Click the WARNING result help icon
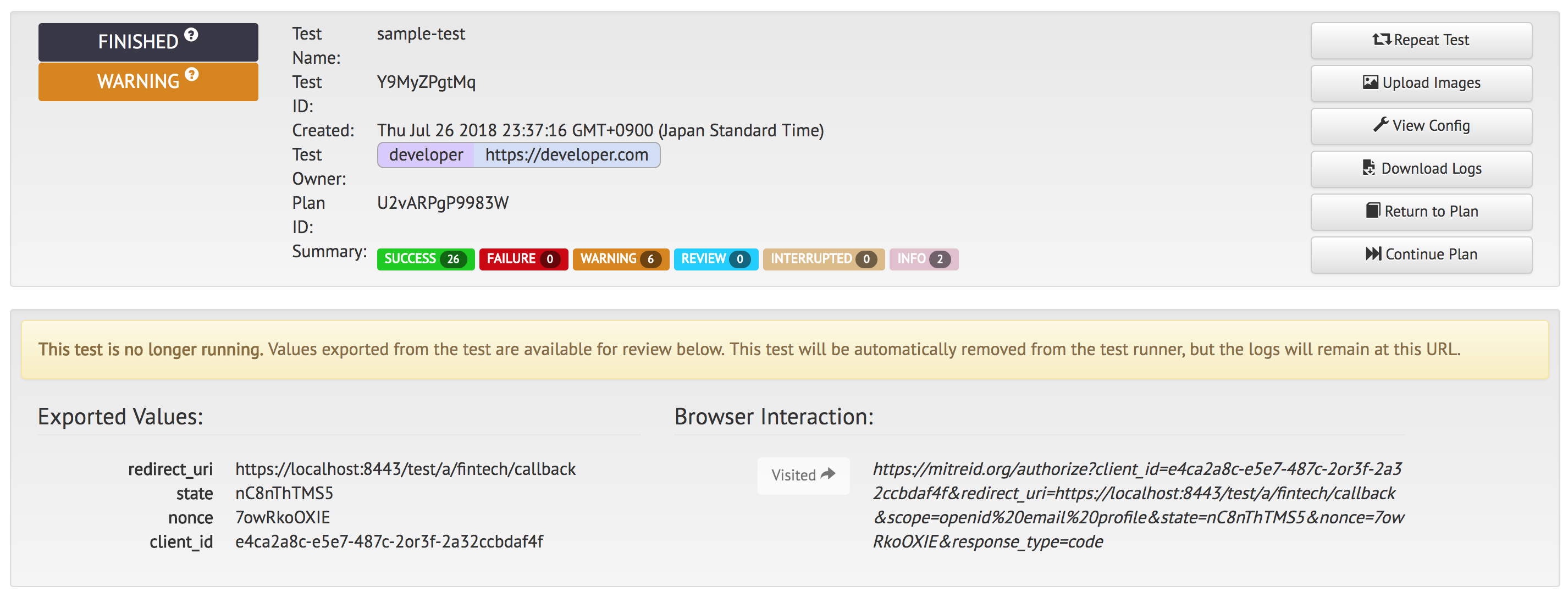The height and width of the screenshot is (597, 1568). coord(192,74)
